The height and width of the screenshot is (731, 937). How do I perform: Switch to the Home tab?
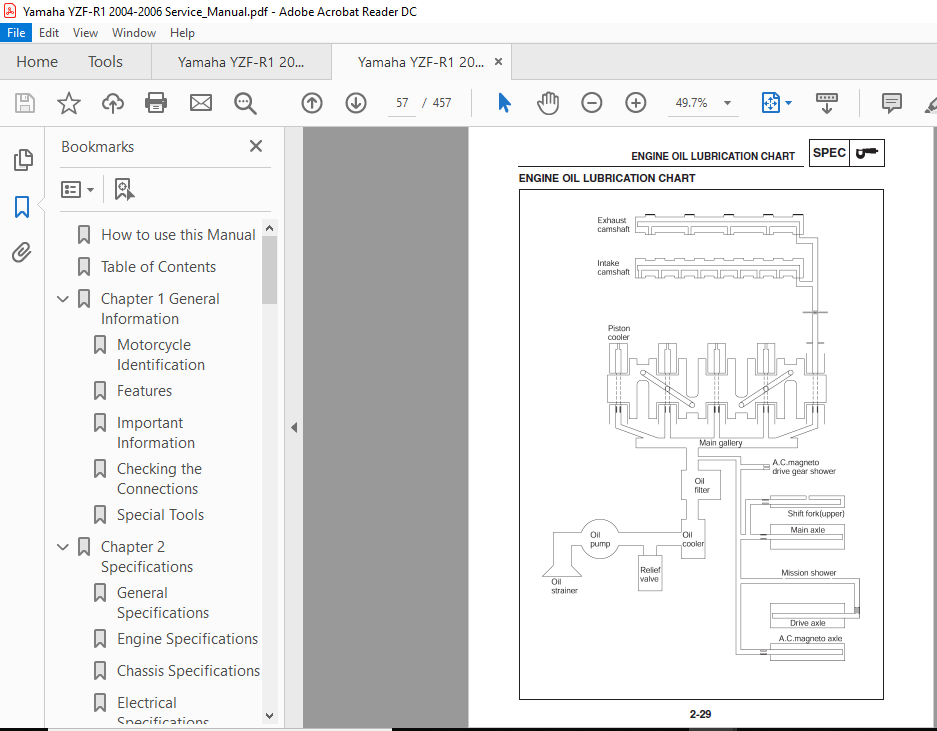pyautogui.click(x=37, y=62)
